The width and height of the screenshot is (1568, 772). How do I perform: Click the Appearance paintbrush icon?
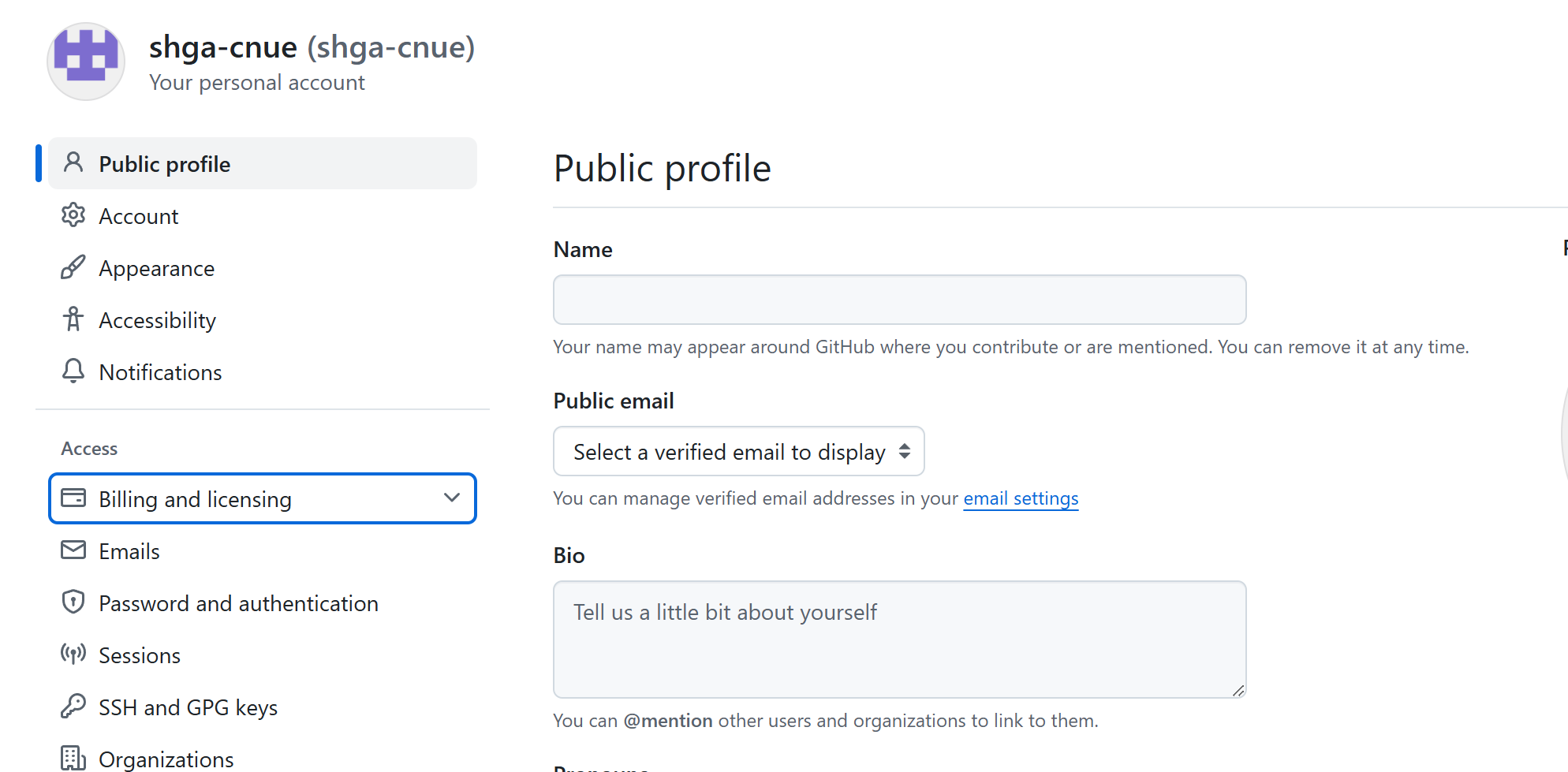point(73,267)
